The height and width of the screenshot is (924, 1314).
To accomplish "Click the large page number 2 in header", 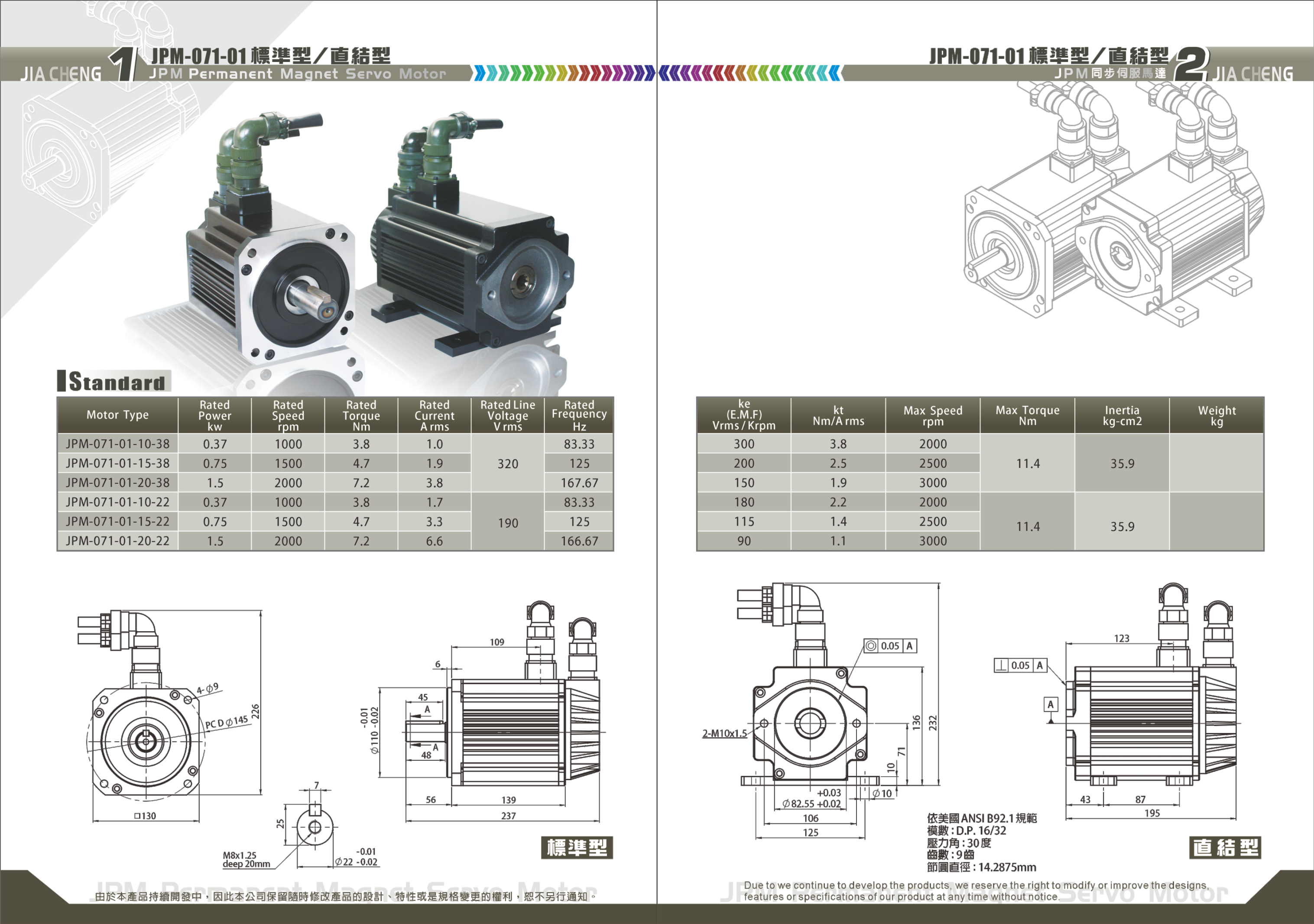I will pyautogui.click(x=1191, y=64).
